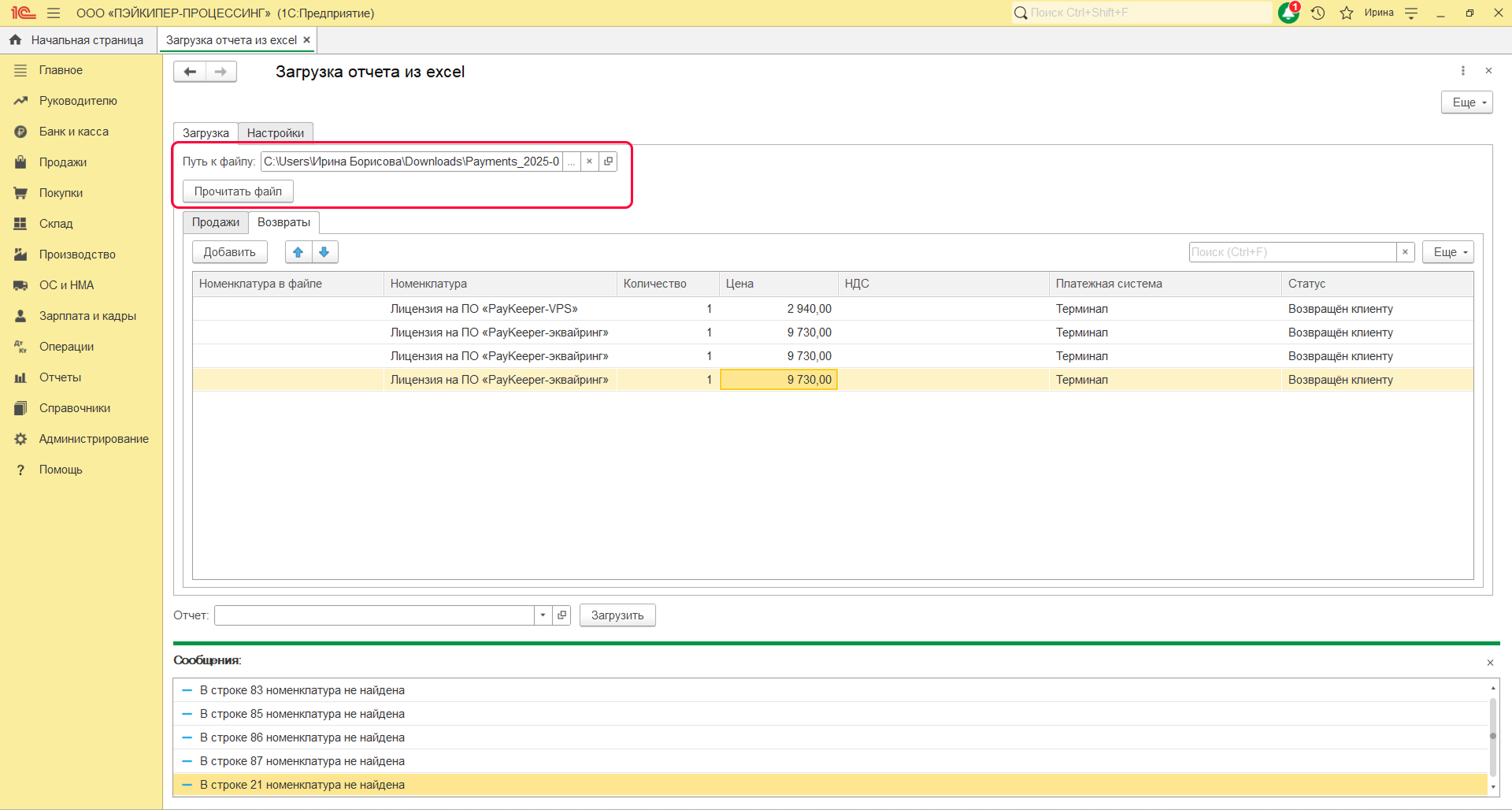1512x810 pixels.
Task: Open the selected Отчет with open icon
Action: 561,615
